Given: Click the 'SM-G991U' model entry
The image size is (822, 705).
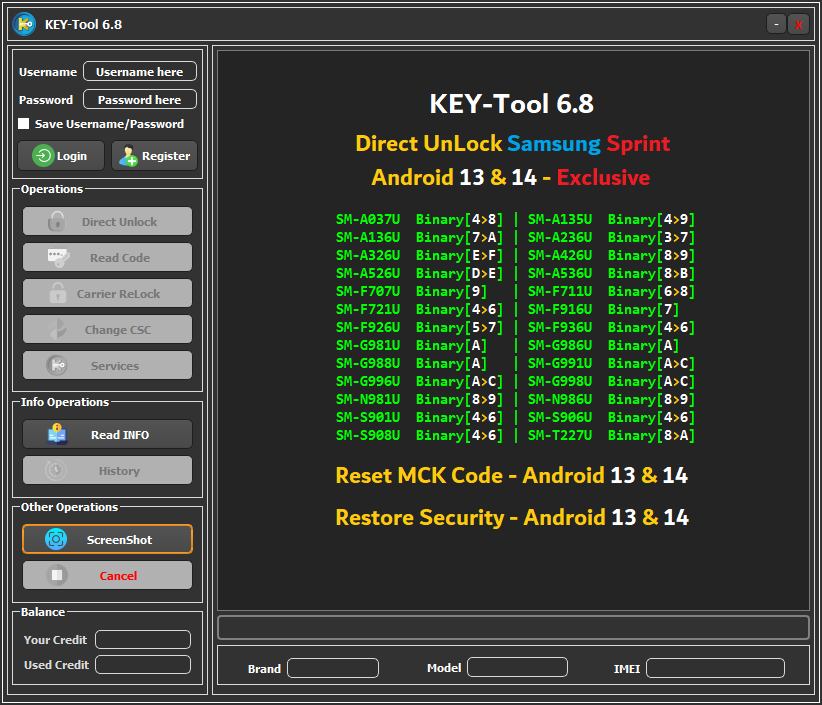Looking at the screenshot, I should (x=560, y=363).
